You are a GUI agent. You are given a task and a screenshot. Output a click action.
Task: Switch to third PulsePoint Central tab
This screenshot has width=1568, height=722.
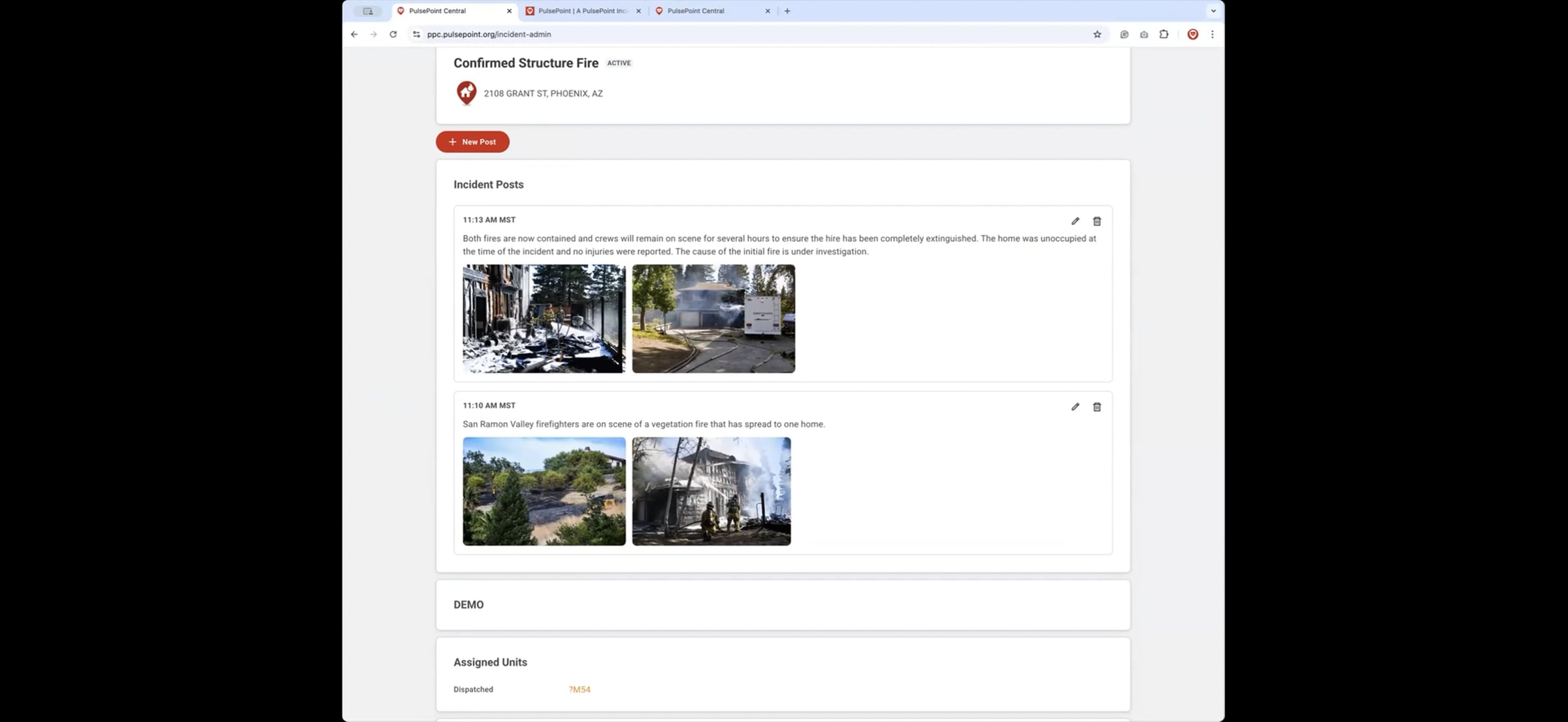pos(695,10)
